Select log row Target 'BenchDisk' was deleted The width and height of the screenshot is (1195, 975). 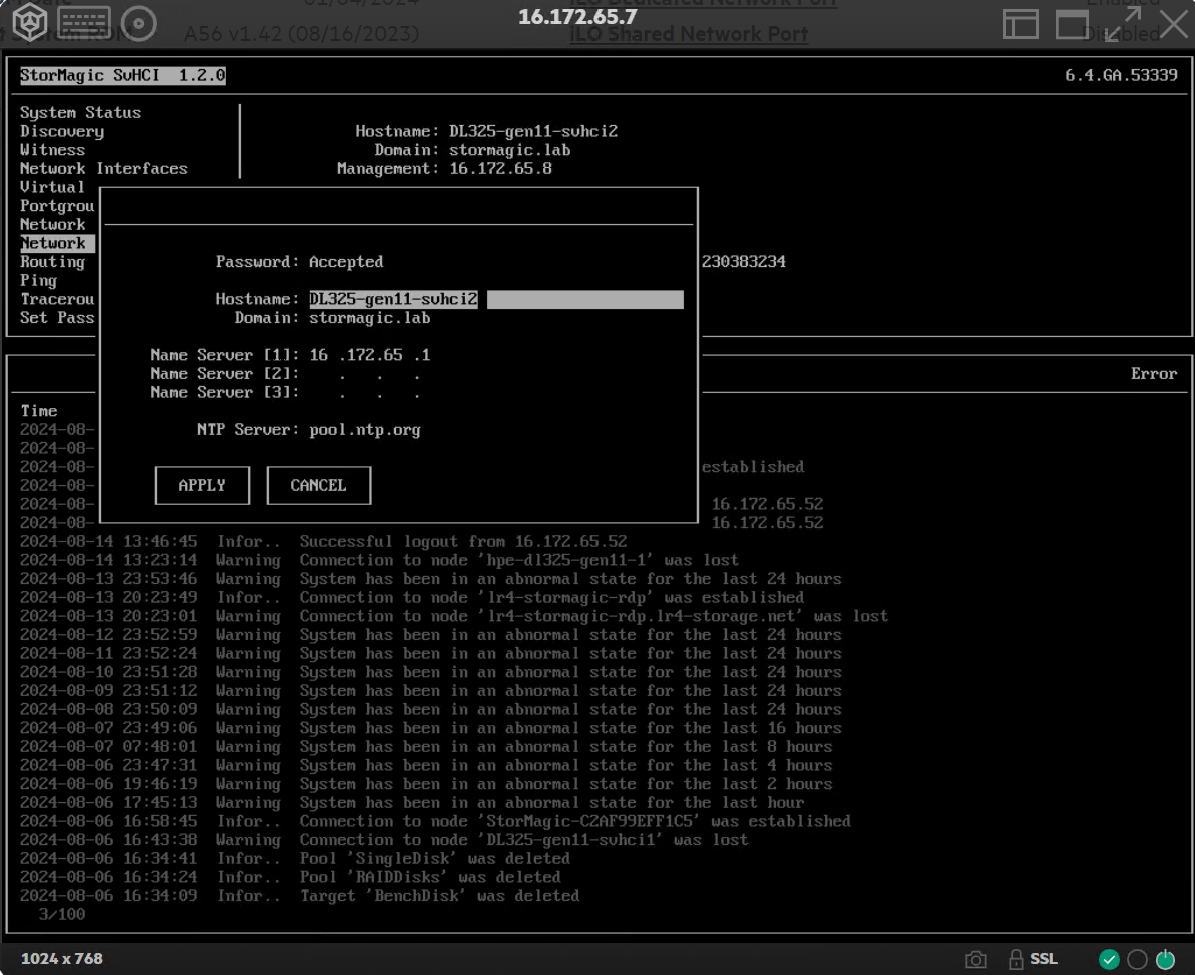pyautogui.click(x=300, y=896)
